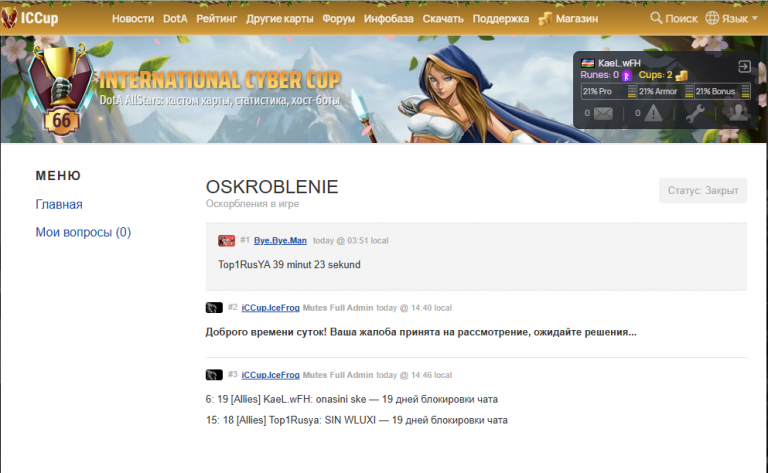Click the International Cyber Cup banner title

click(x=220, y=80)
